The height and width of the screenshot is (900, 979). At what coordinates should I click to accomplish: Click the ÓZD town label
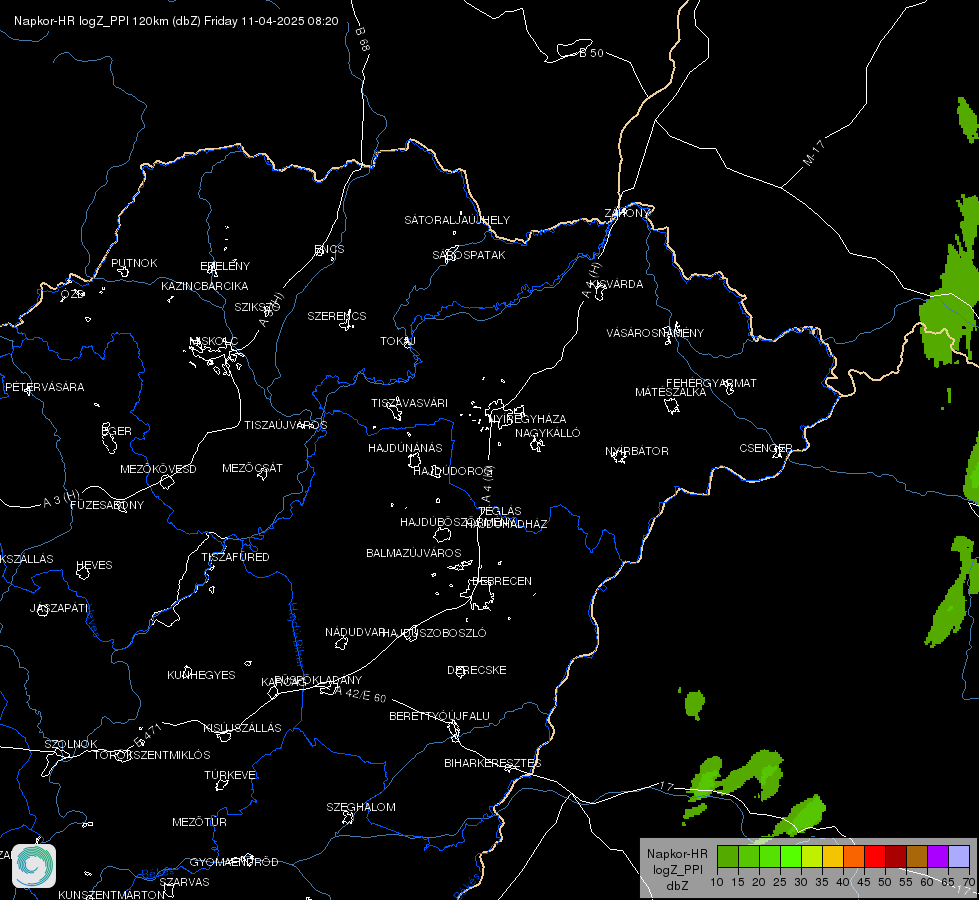[x=72, y=294]
